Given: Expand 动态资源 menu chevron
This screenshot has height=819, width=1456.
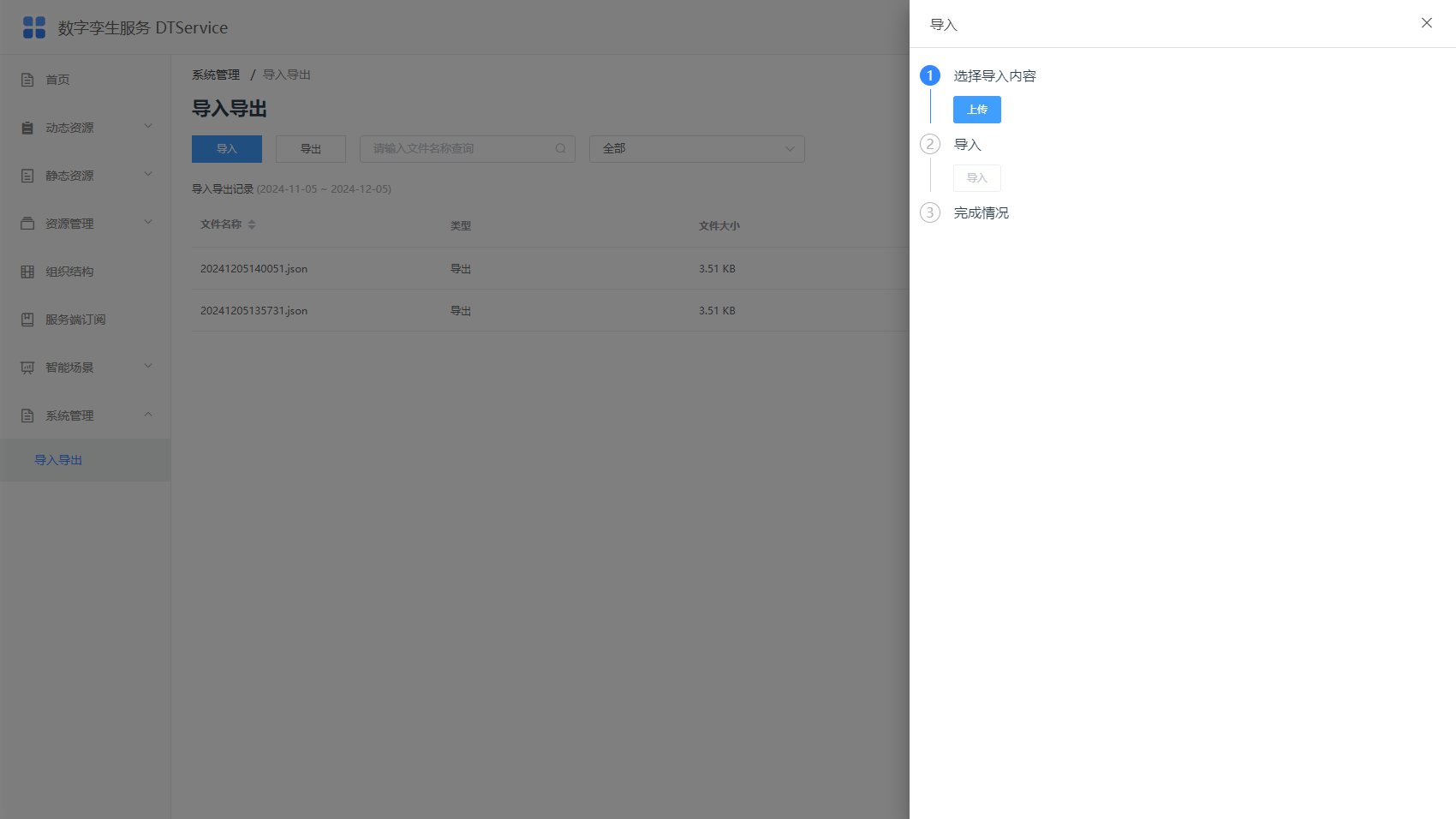Looking at the screenshot, I should (148, 127).
